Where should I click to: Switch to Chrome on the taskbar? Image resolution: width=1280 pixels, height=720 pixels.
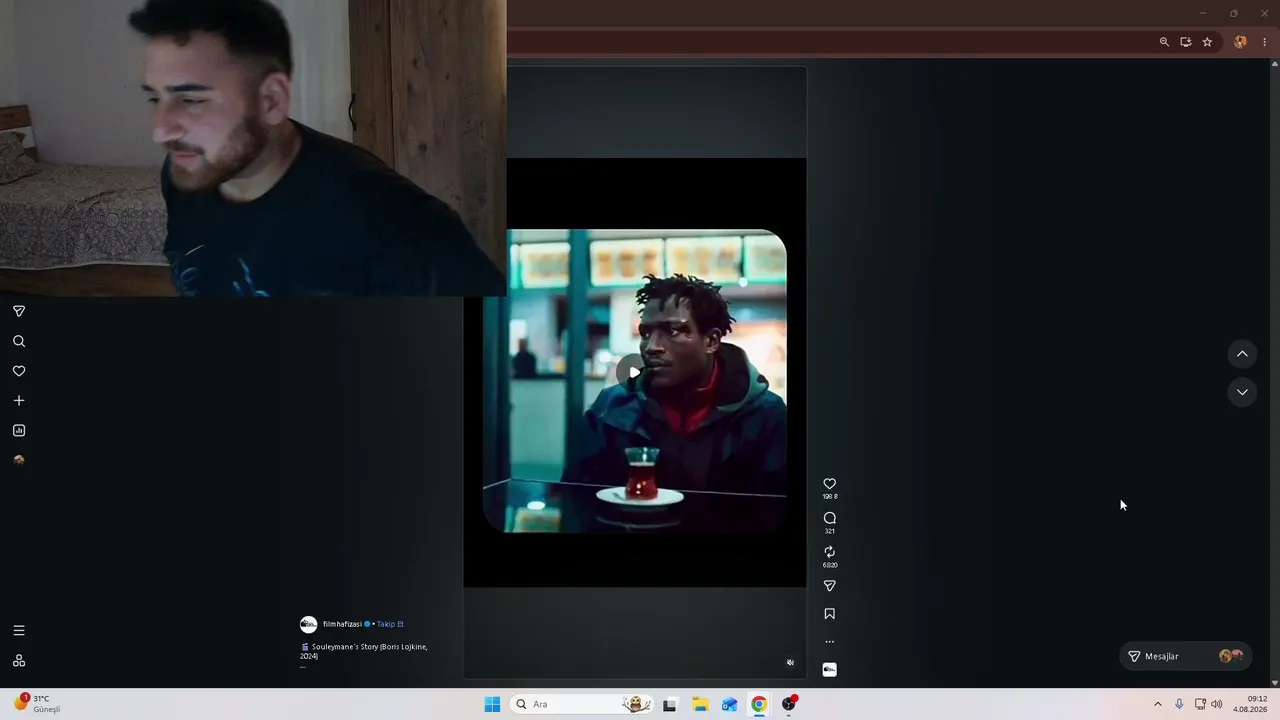[x=759, y=704]
